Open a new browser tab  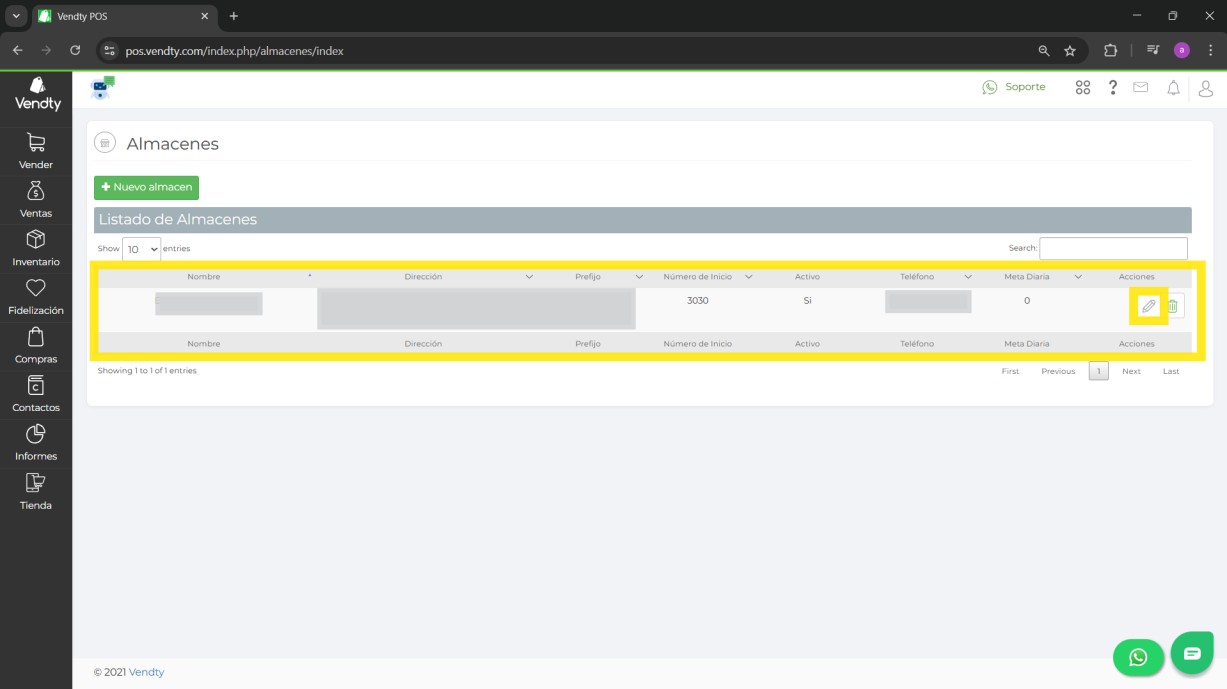pos(234,16)
